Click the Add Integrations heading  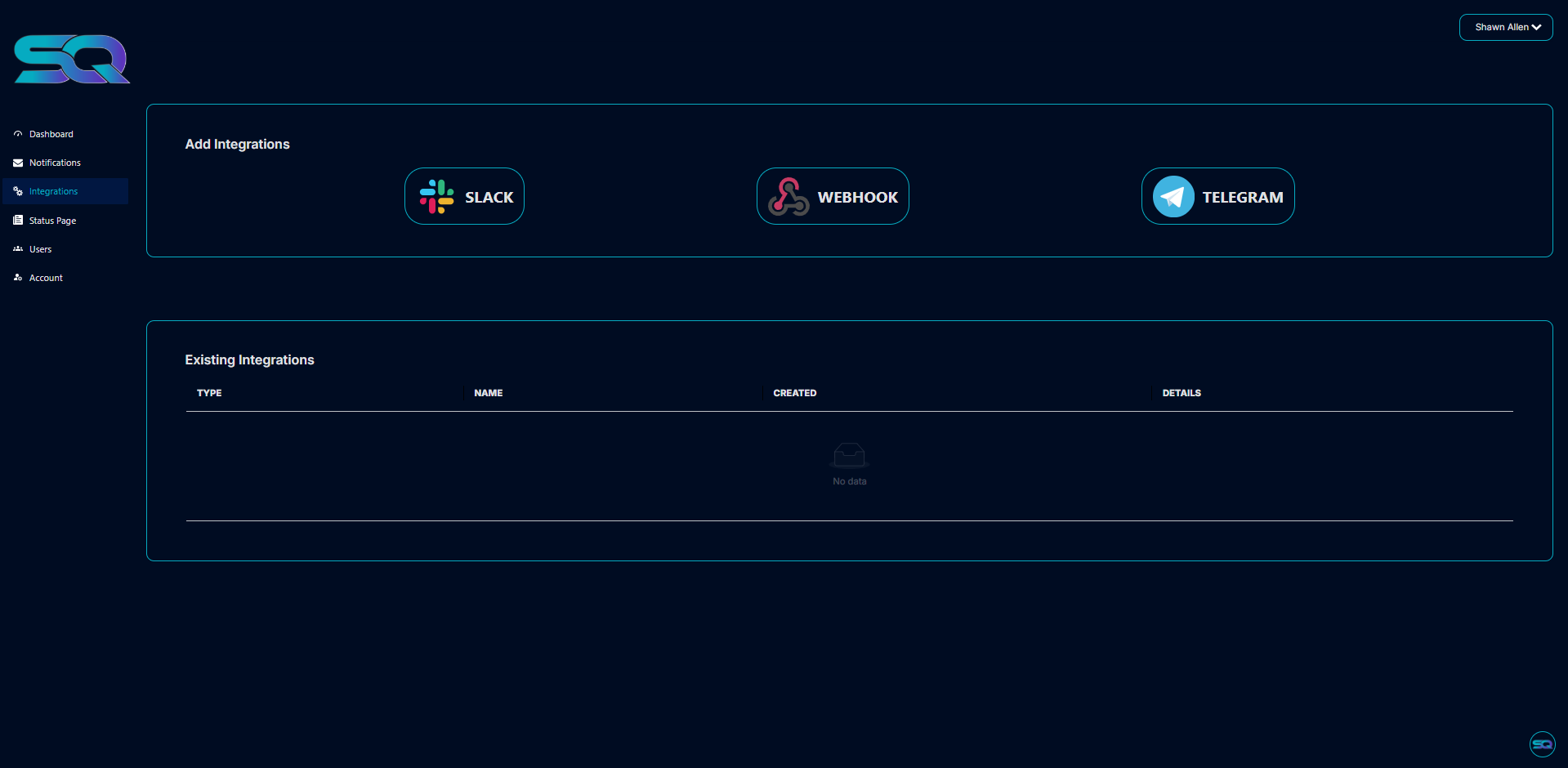point(238,144)
